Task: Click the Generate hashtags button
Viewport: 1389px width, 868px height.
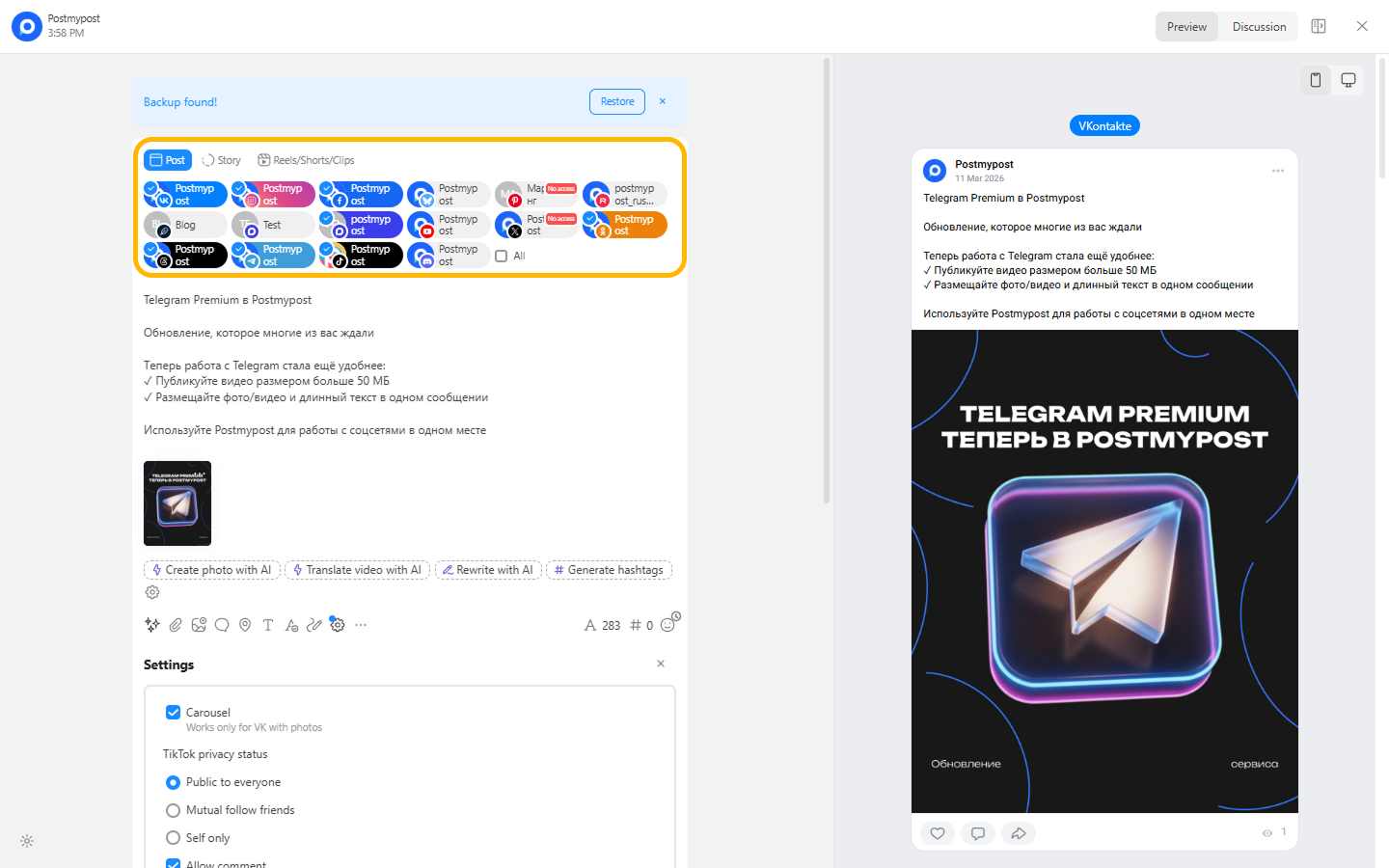Action: 609,570
